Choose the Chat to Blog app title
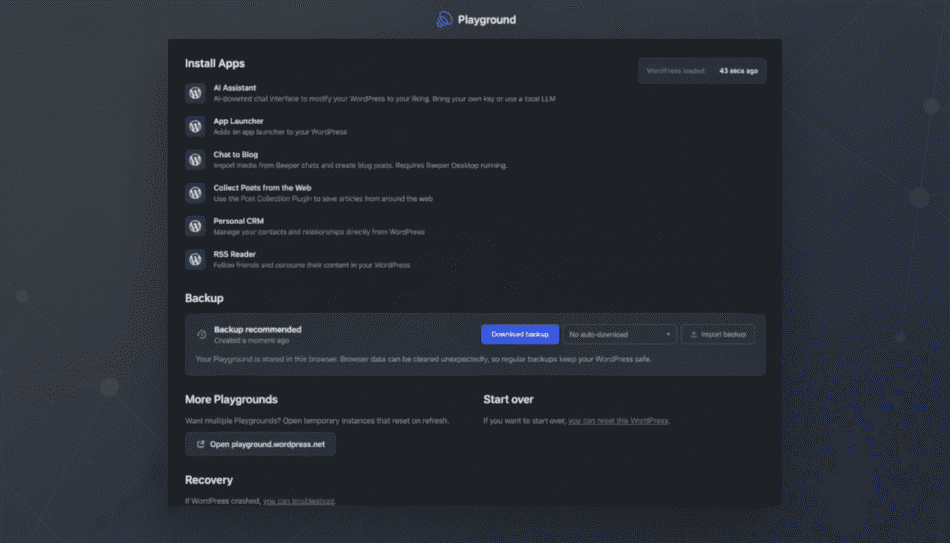 237,154
